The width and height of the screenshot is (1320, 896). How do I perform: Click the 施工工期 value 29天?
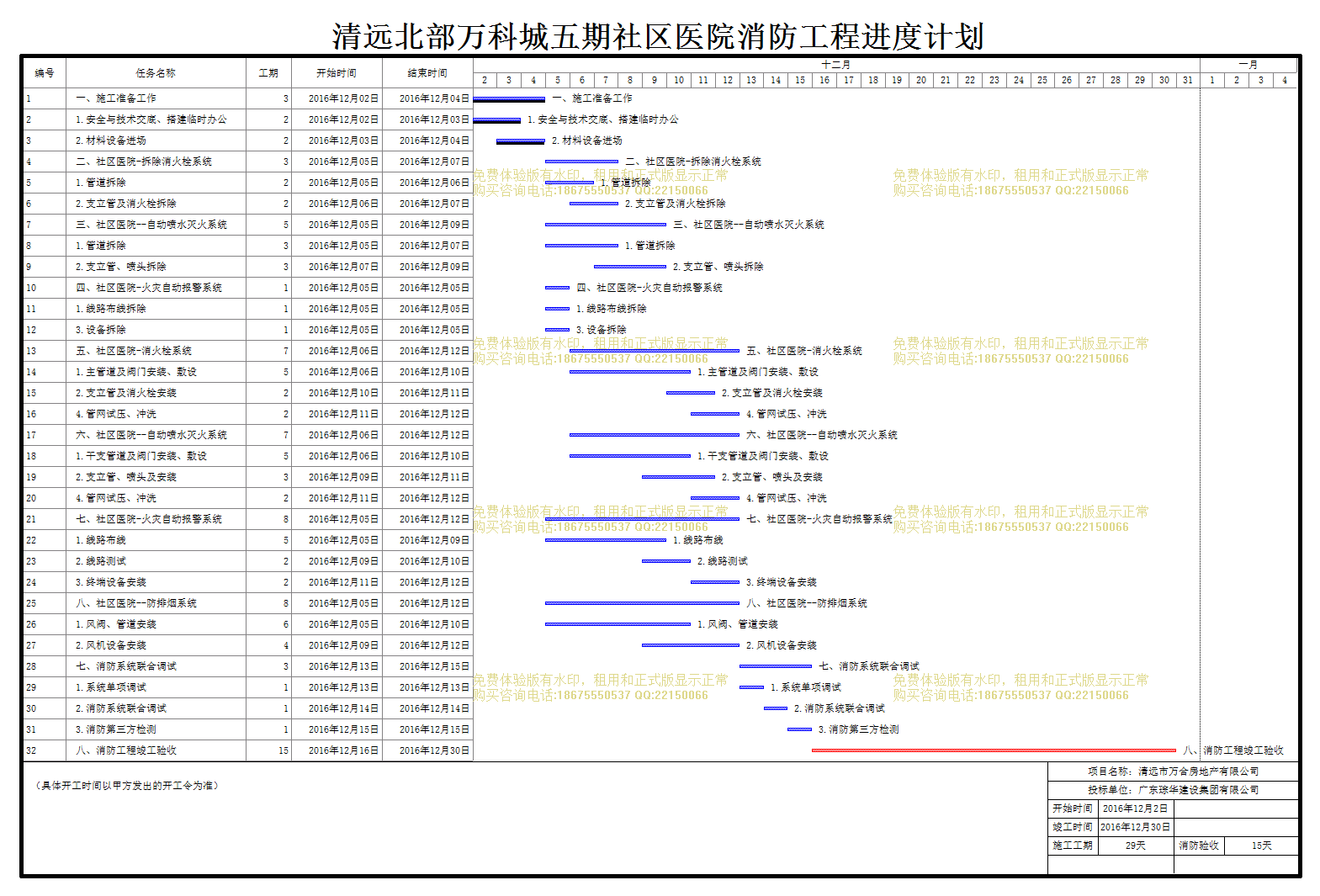(1136, 846)
